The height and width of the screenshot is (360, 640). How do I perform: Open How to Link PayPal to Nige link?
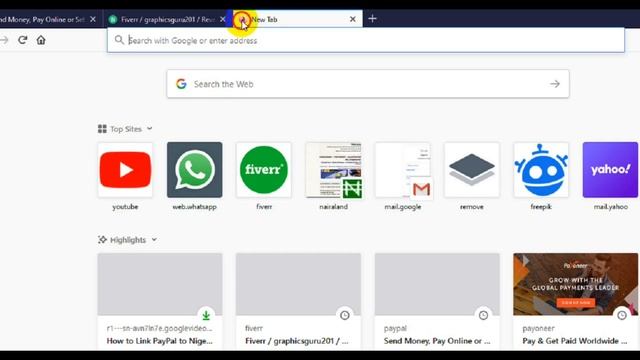pyautogui.click(x=160, y=341)
